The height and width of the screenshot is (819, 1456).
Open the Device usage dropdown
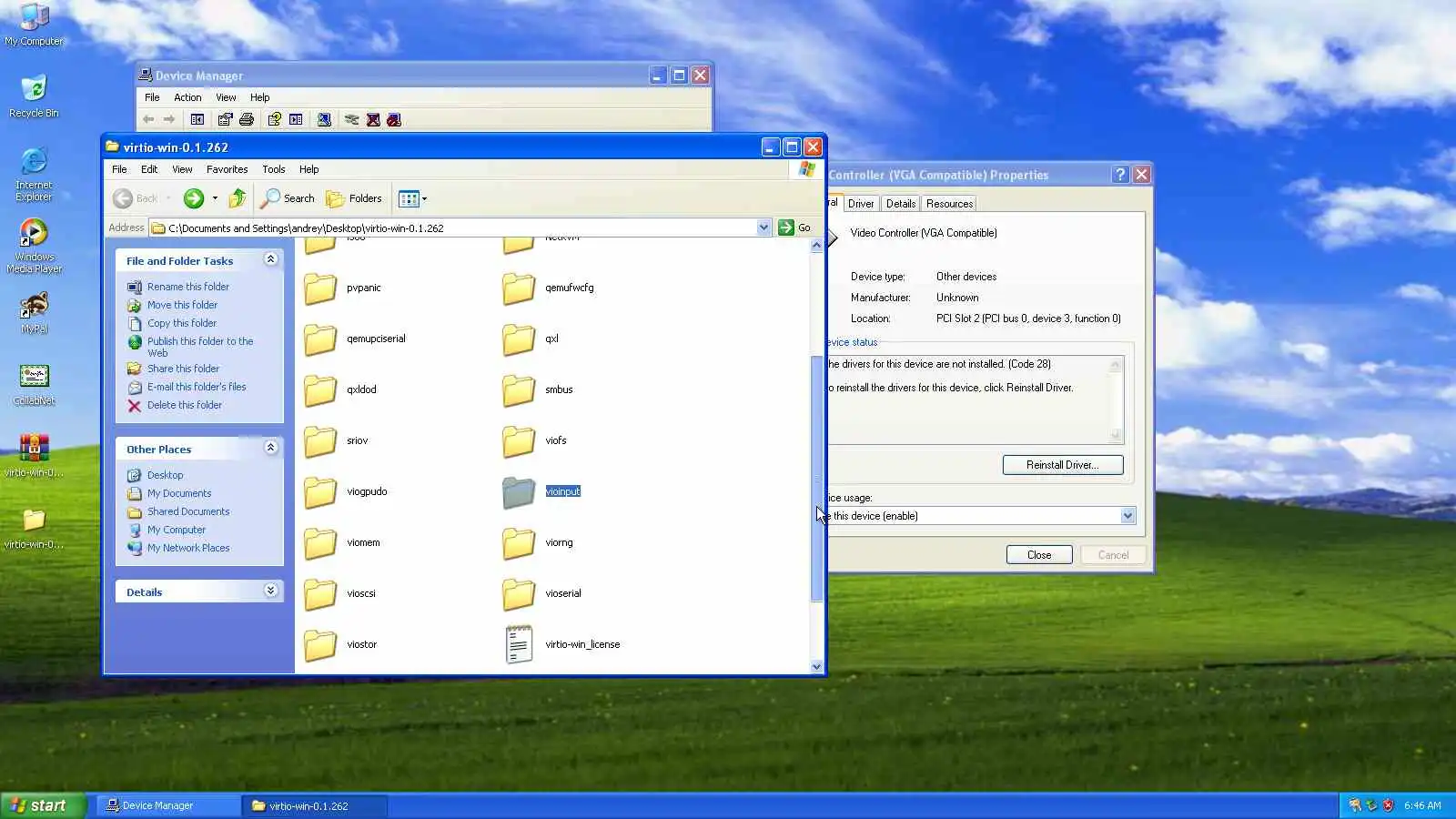point(1127,516)
